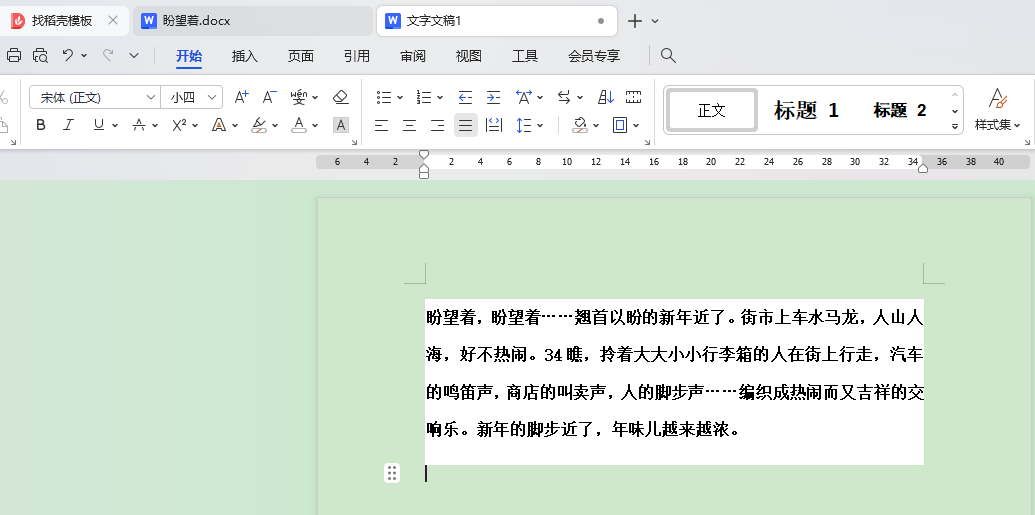This screenshot has height=515, width=1035.
Task: Open the 引用 tab
Action: (x=356, y=56)
